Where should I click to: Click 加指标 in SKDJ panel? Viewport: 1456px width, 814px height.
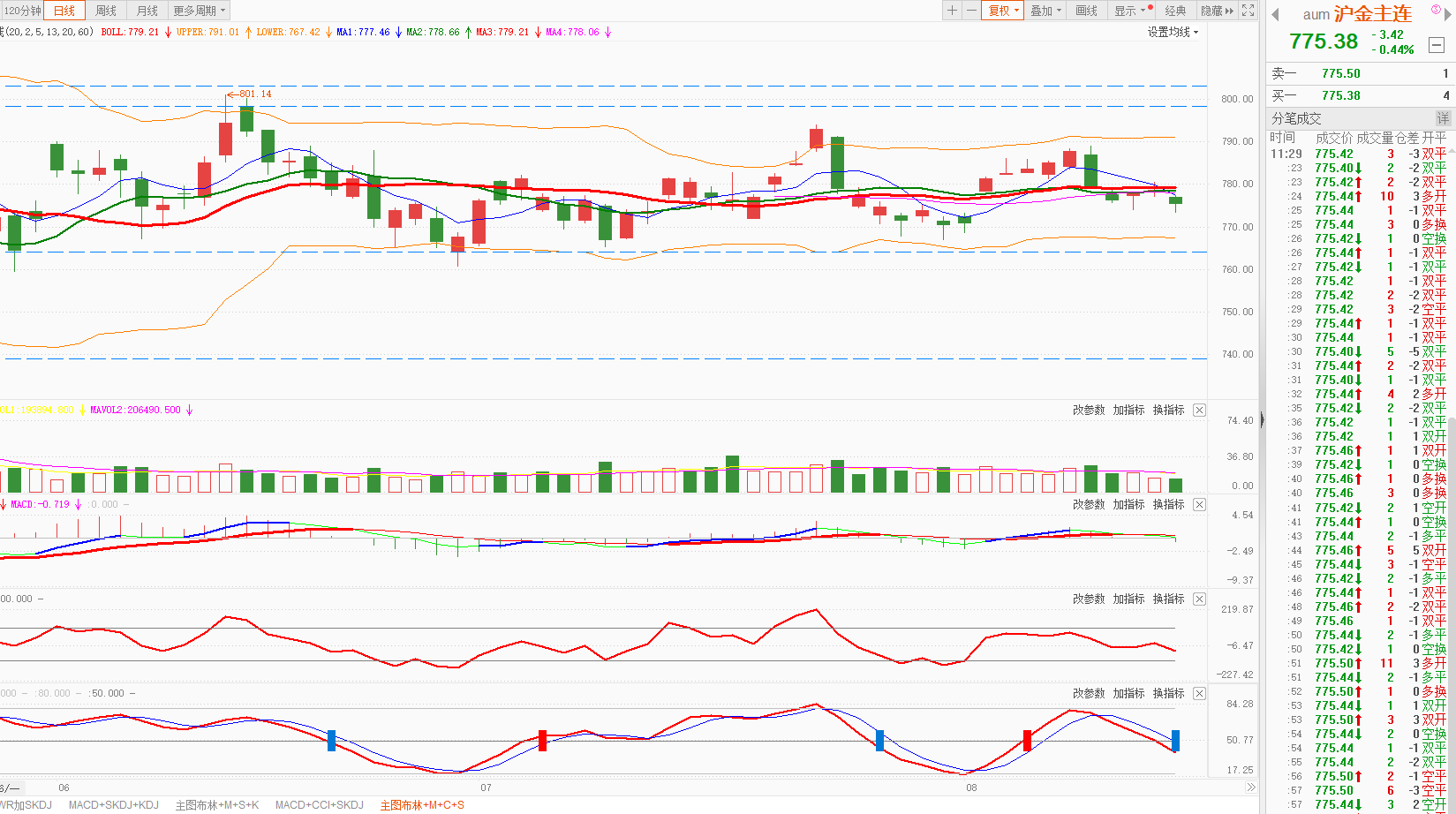[x=1128, y=693]
